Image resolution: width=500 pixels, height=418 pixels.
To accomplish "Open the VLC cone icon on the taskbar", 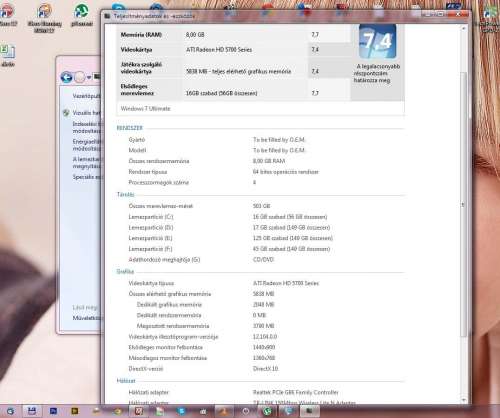I will pyautogui.click(x=224, y=411).
